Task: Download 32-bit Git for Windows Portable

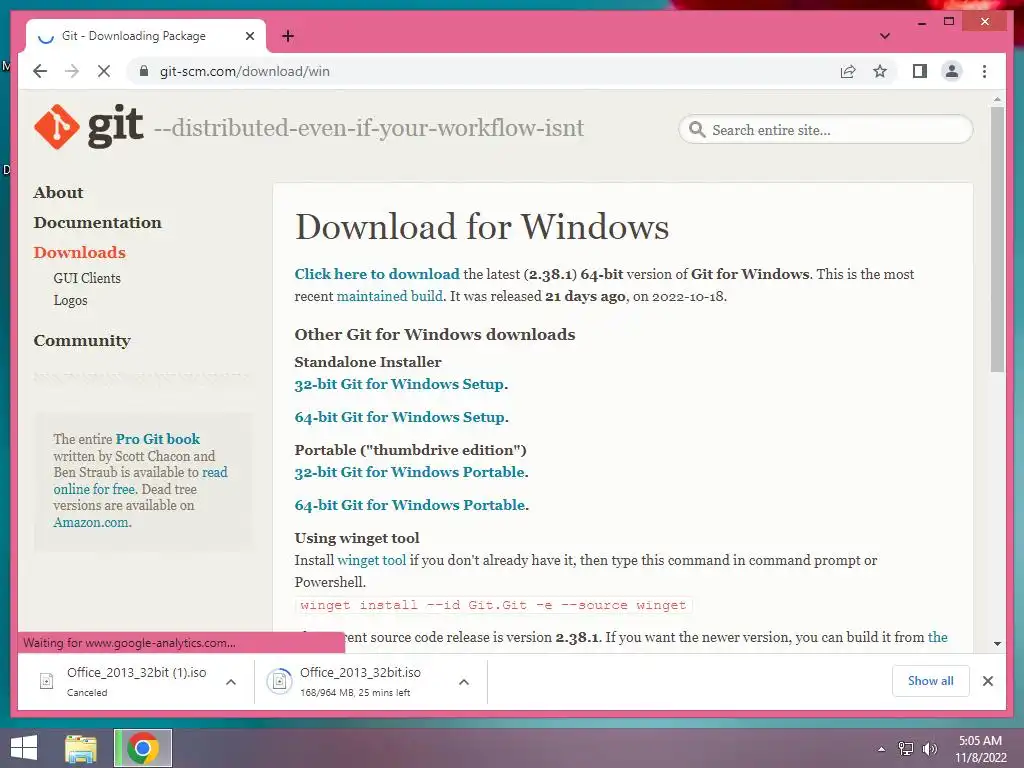Action: 409,472
